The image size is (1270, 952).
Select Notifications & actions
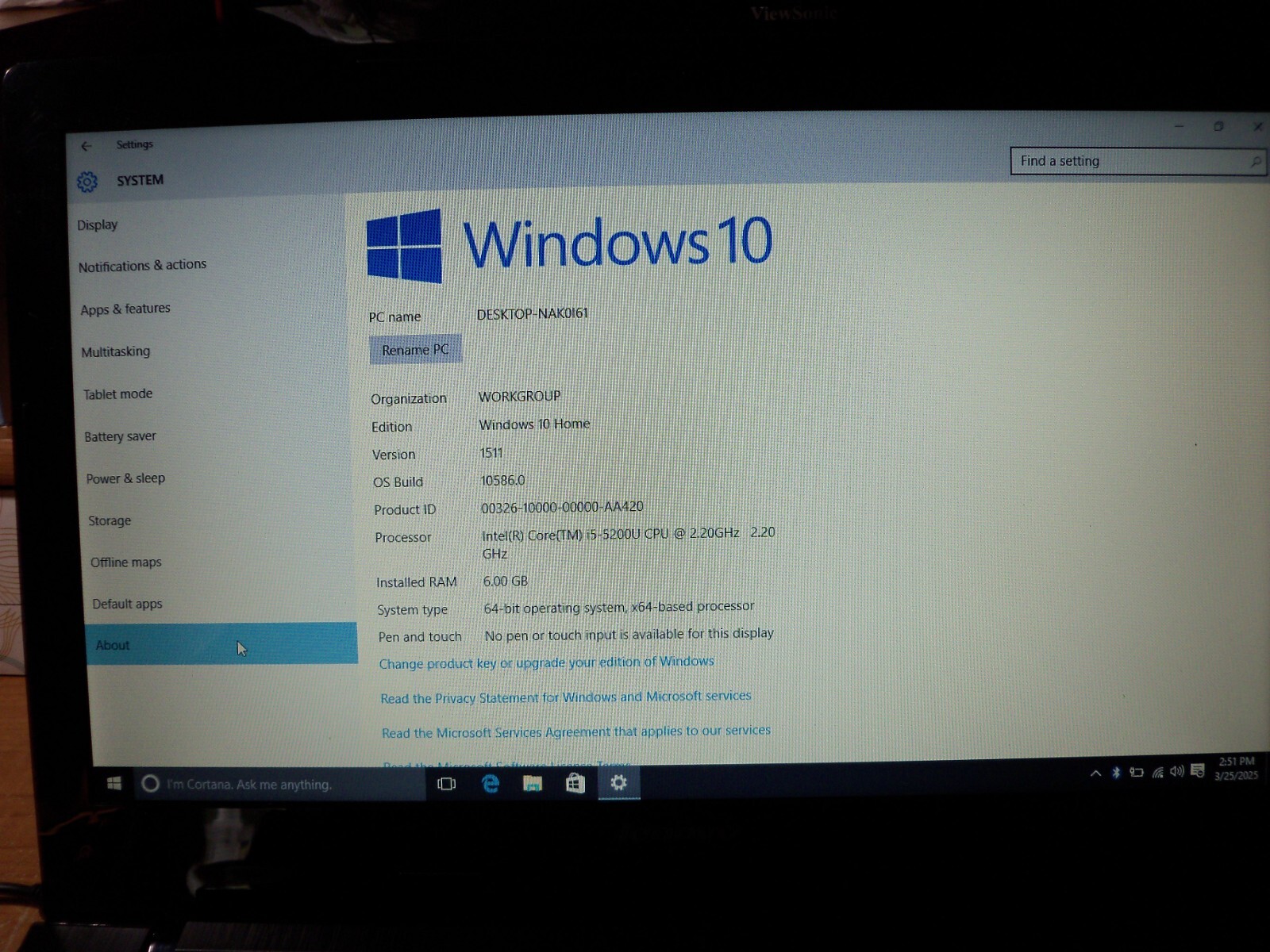click(x=142, y=266)
